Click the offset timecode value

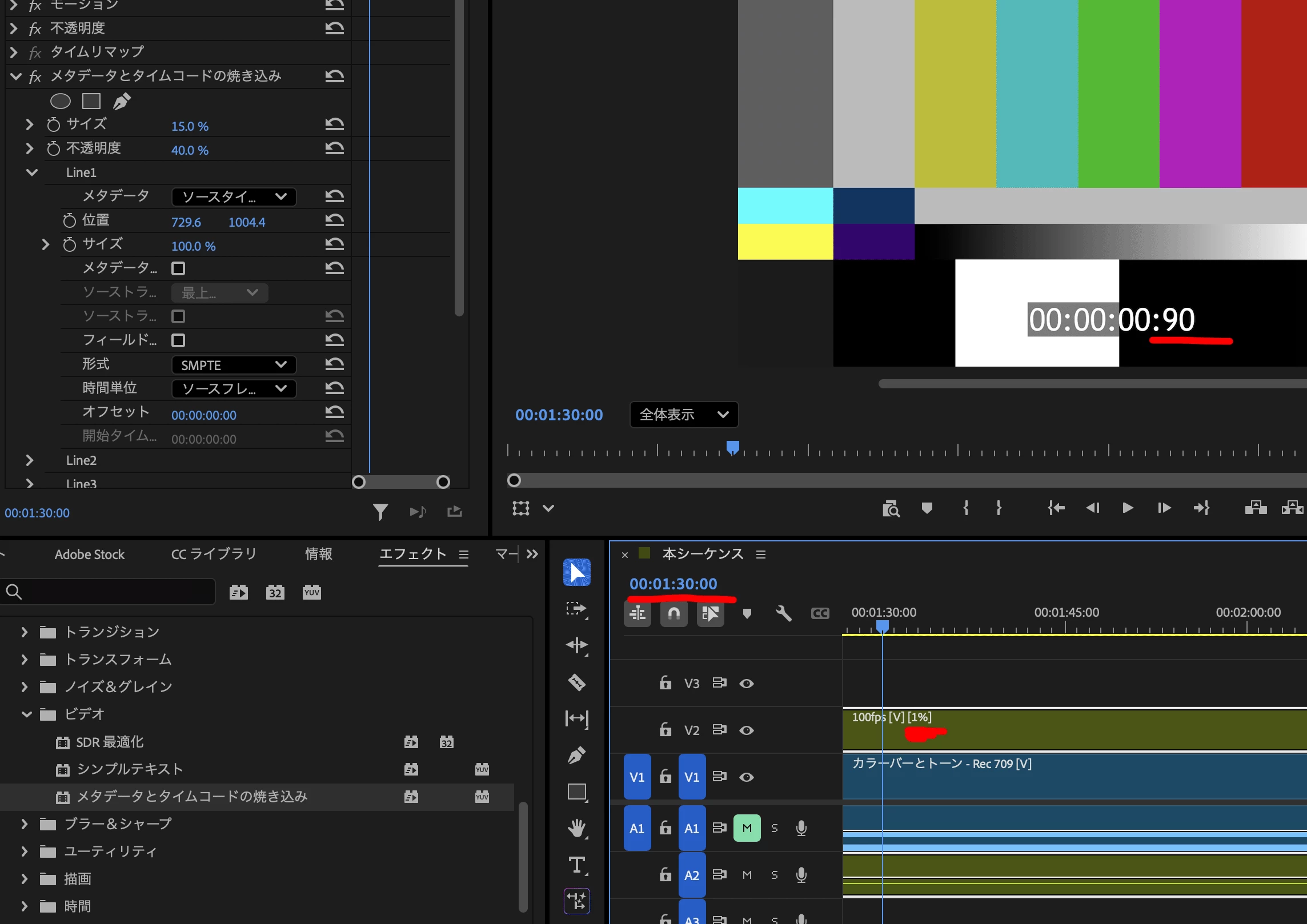click(204, 415)
